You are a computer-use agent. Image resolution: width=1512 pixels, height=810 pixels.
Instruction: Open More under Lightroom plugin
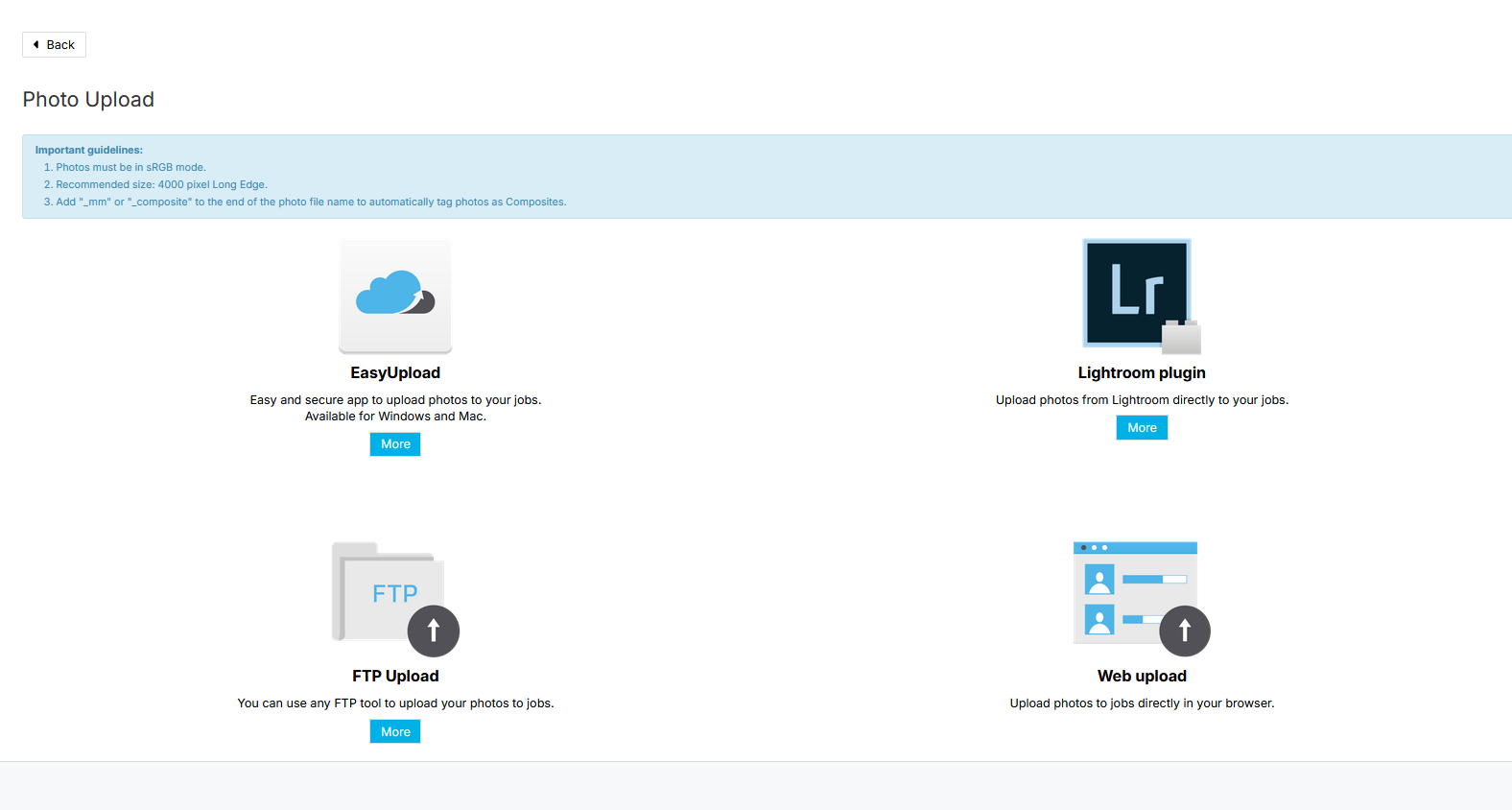pyautogui.click(x=1142, y=428)
